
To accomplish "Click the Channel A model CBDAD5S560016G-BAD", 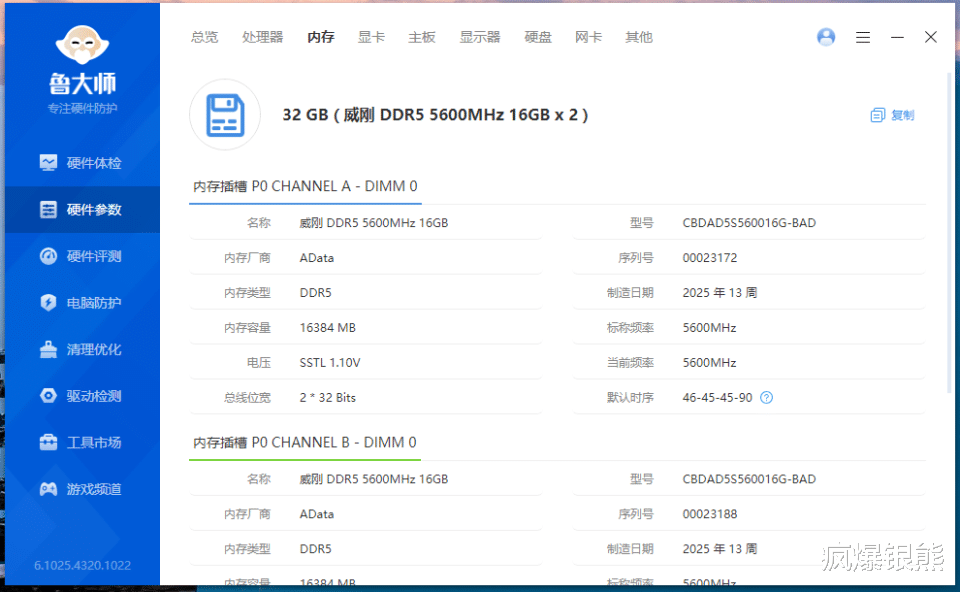I will tap(749, 223).
